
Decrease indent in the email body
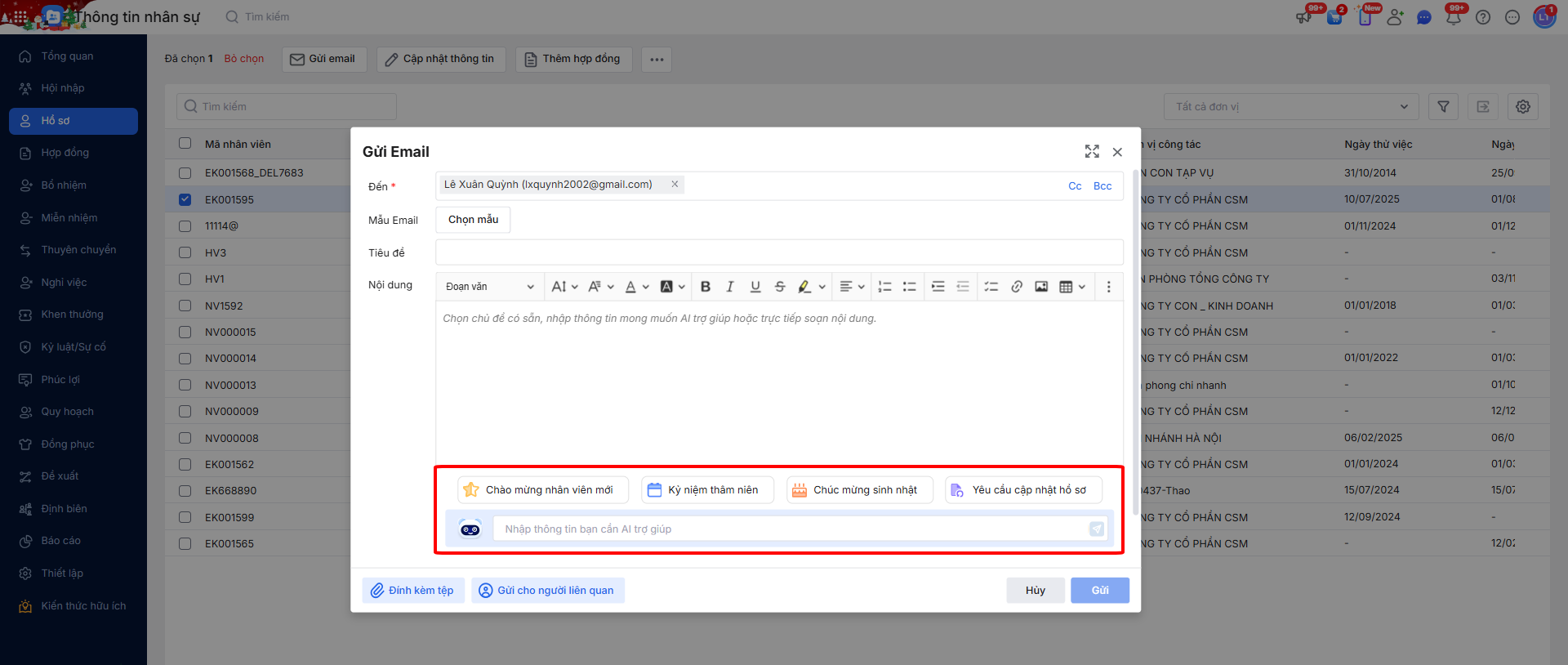(963, 287)
